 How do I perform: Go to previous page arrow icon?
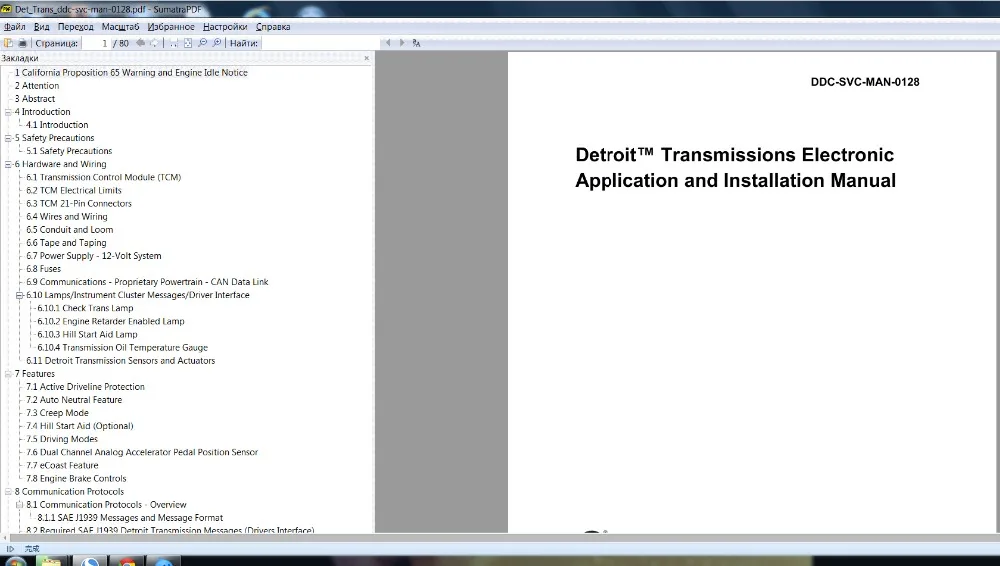[x=140, y=43]
